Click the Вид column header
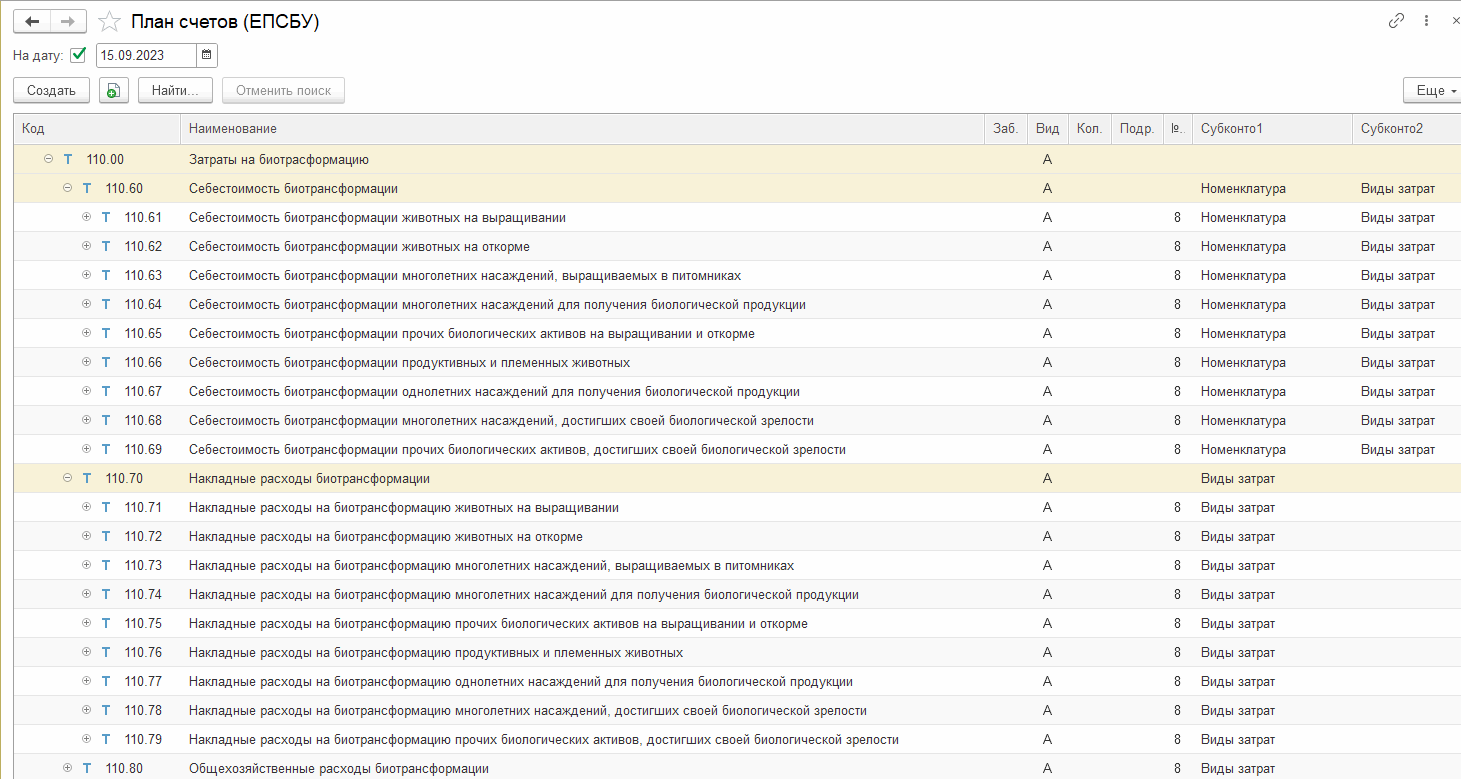 click(1047, 129)
